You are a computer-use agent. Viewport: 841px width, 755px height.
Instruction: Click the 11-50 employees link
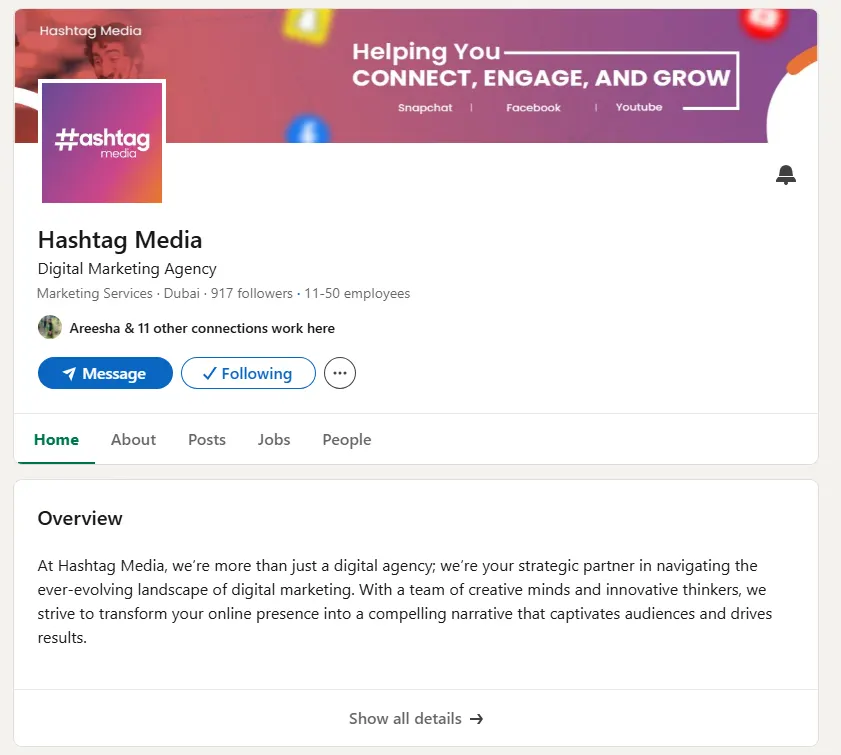coord(357,293)
